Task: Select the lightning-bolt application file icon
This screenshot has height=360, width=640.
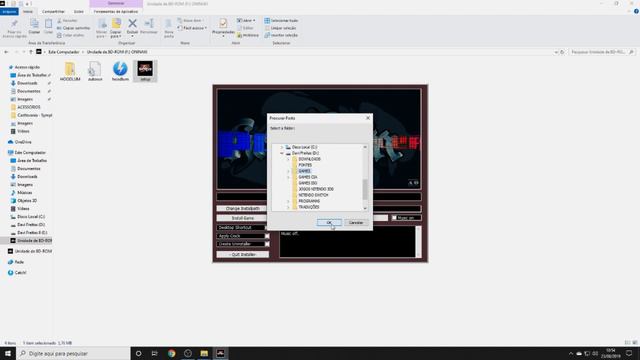Action: click(x=120, y=71)
